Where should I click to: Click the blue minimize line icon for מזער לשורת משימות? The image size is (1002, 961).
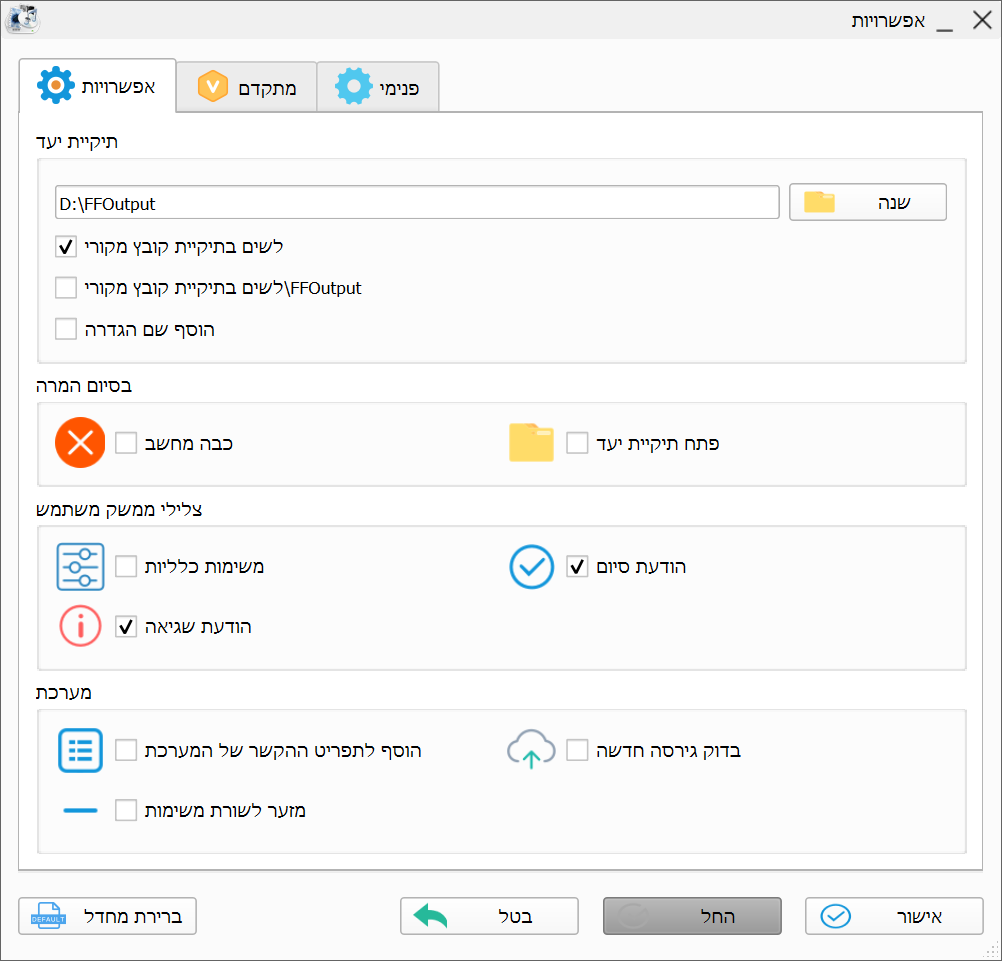point(80,810)
